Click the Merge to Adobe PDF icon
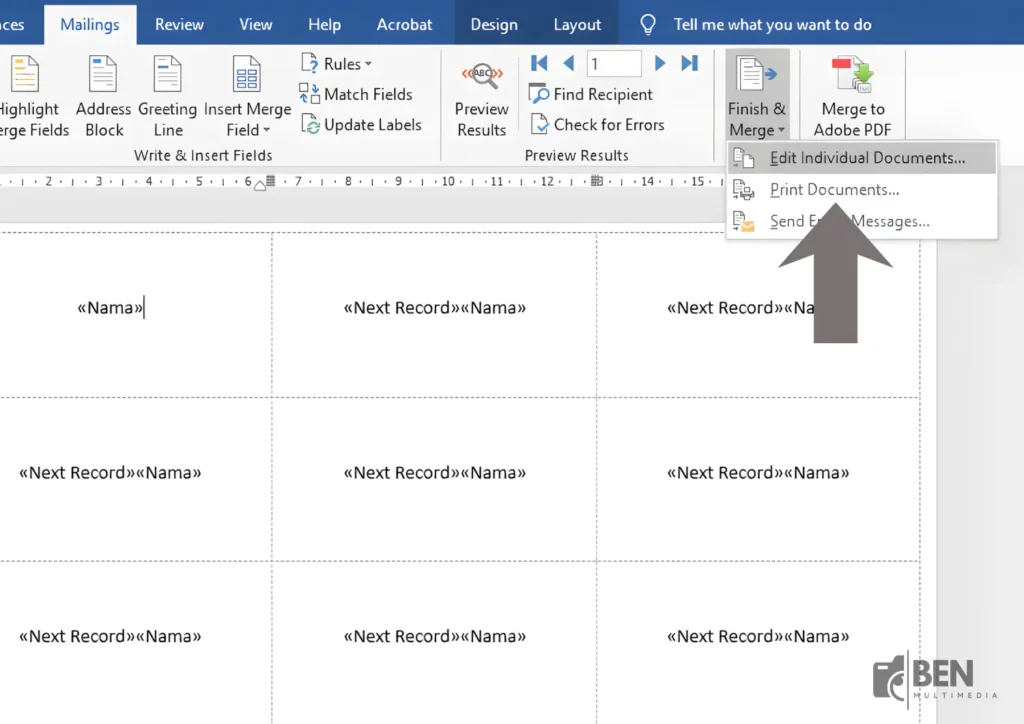The image size is (1024, 724). tap(852, 76)
